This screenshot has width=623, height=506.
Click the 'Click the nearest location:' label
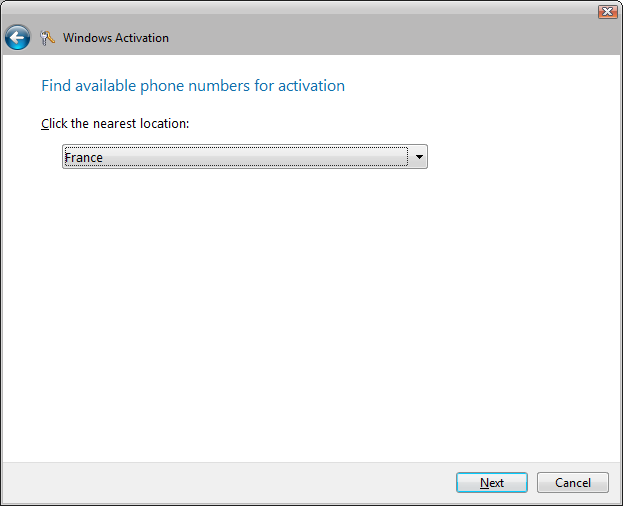[x=115, y=124]
